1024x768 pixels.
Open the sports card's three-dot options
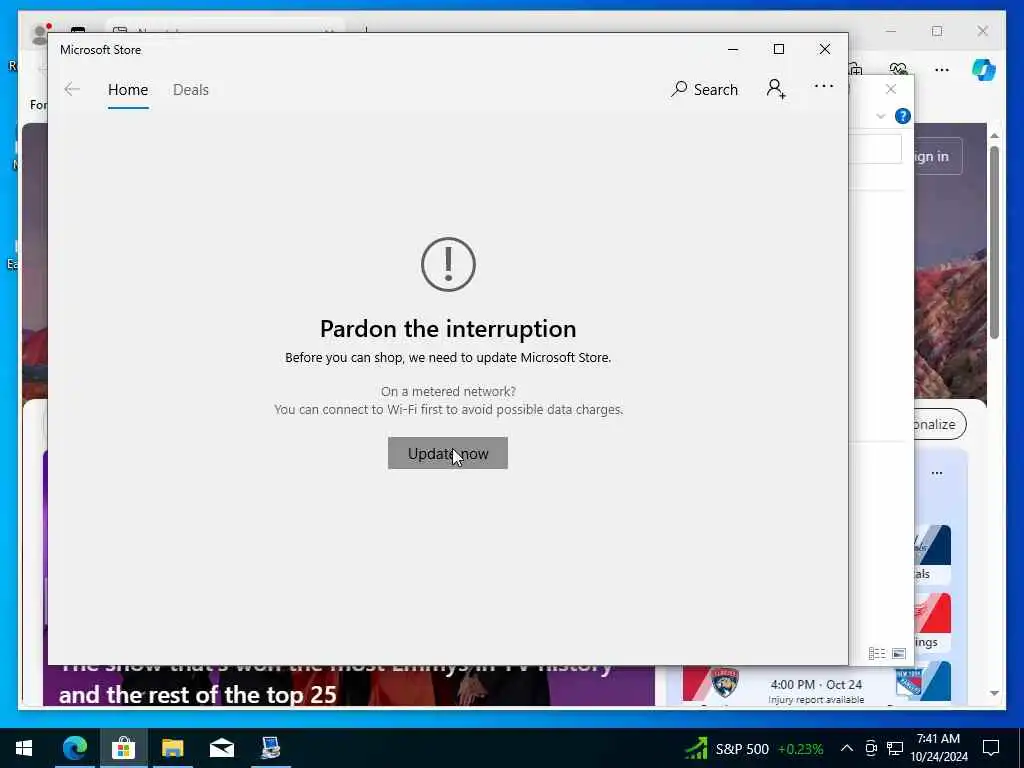click(x=937, y=473)
